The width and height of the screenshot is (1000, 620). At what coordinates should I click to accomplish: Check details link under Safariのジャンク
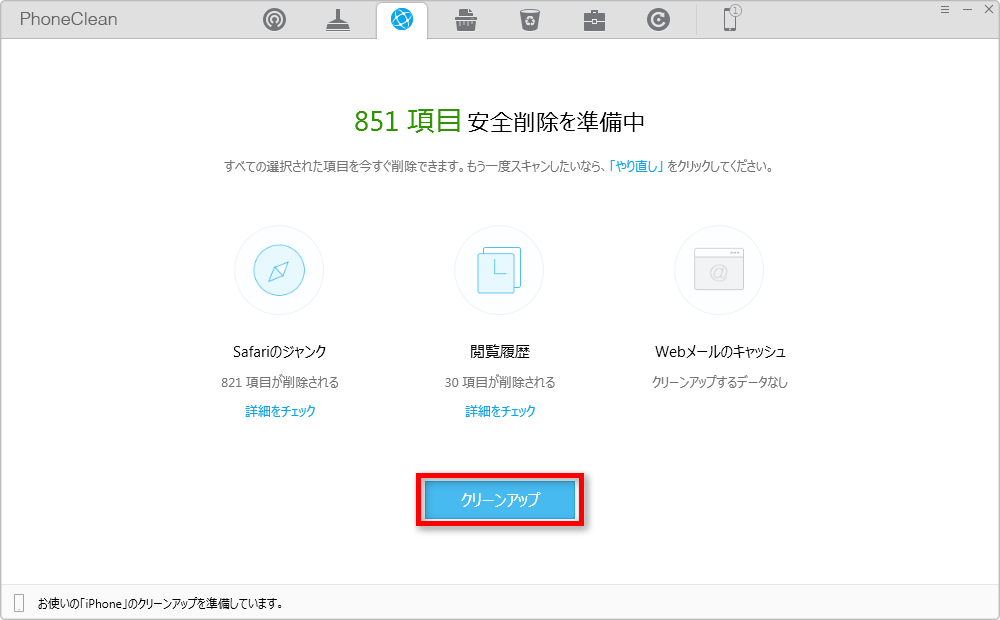(x=280, y=411)
